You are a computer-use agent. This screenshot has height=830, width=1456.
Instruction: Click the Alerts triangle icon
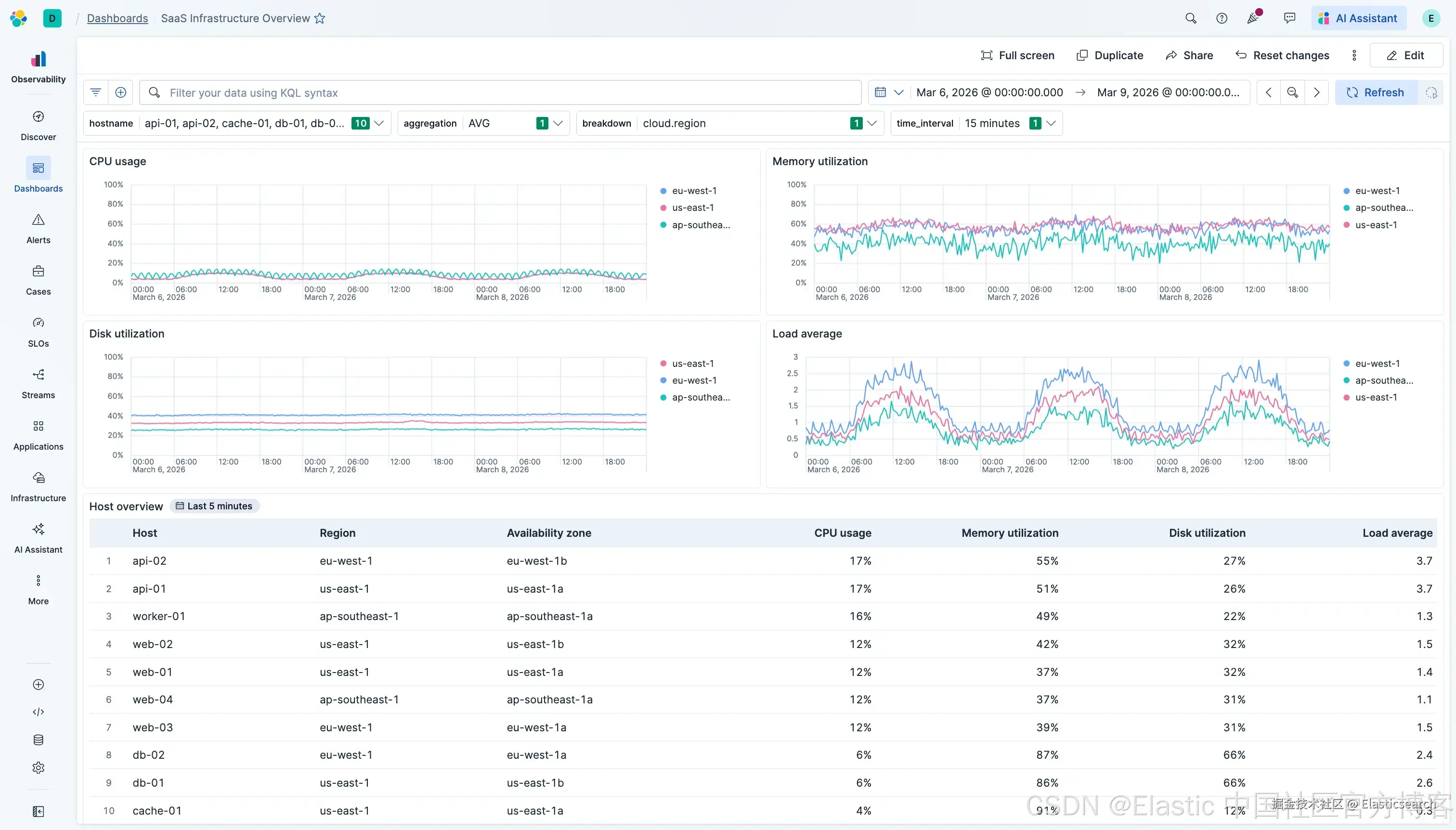click(x=38, y=220)
